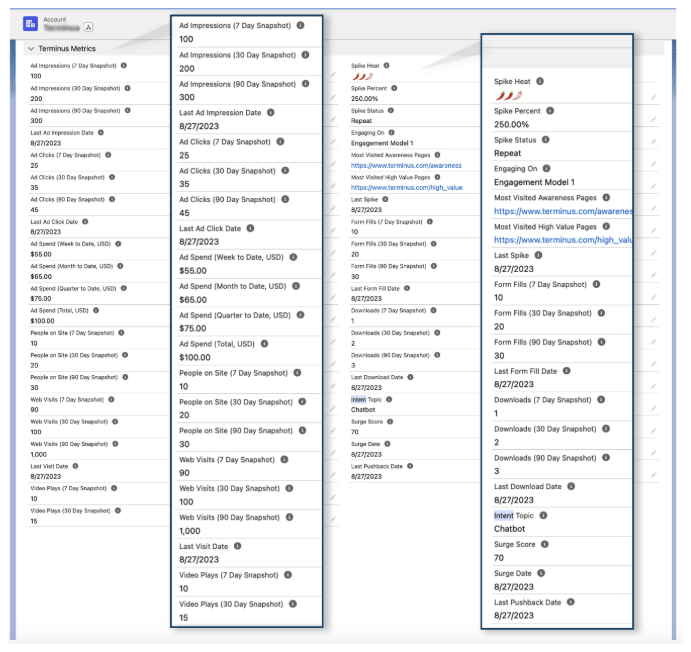This screenshot has height=652, width=691.
Task: Open the account hierarchy icon beside the account name
Action: point(88,27)
